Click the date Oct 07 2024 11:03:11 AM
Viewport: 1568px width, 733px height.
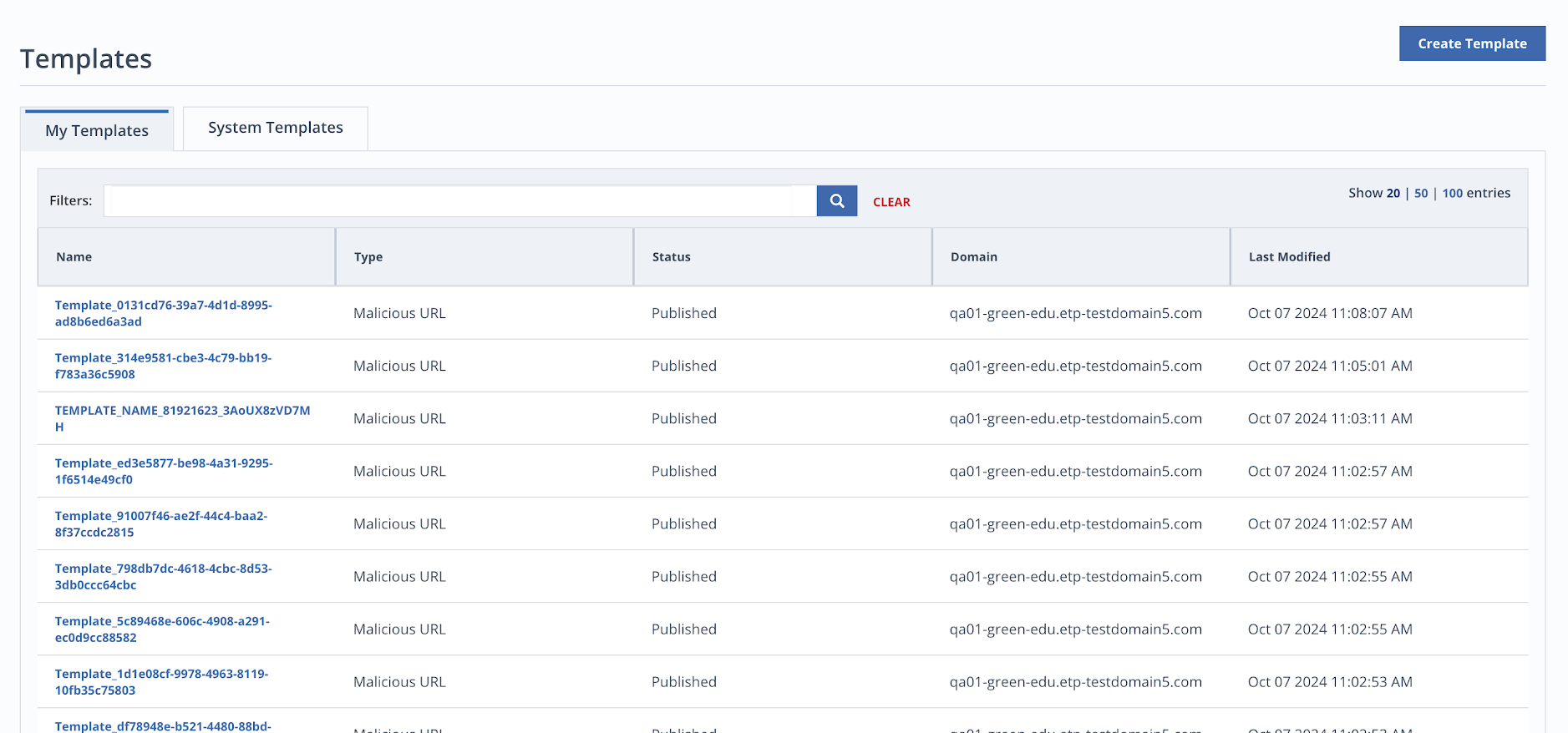(1330, 418)
